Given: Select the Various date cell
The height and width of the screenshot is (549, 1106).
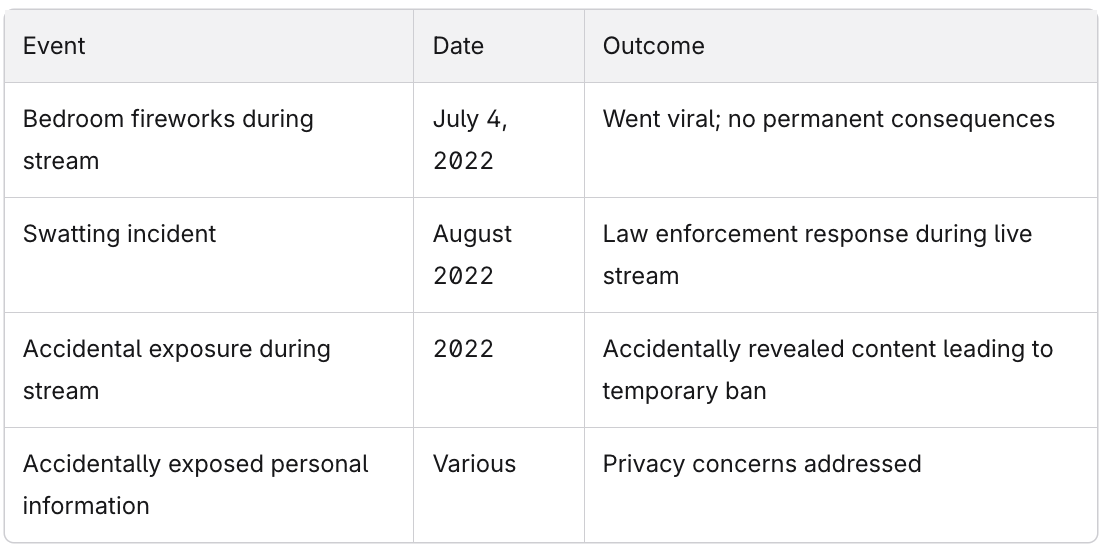Looking at the screenshot, I should (499, 485).
